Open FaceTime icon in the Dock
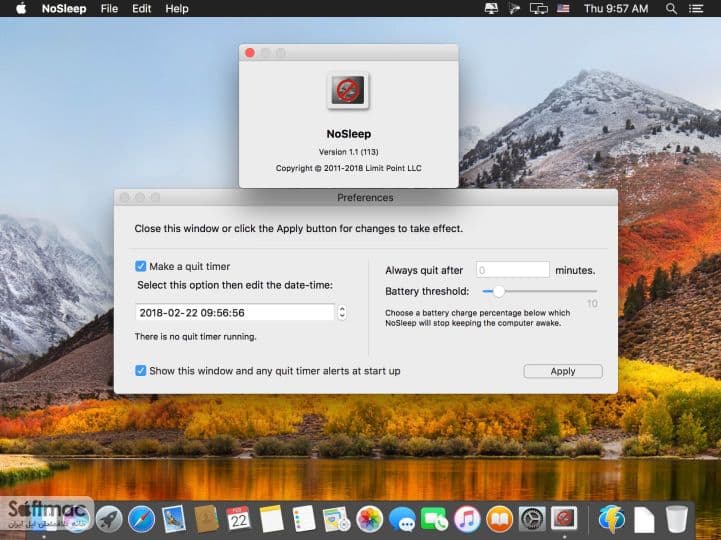 click(x=434, y=519)
